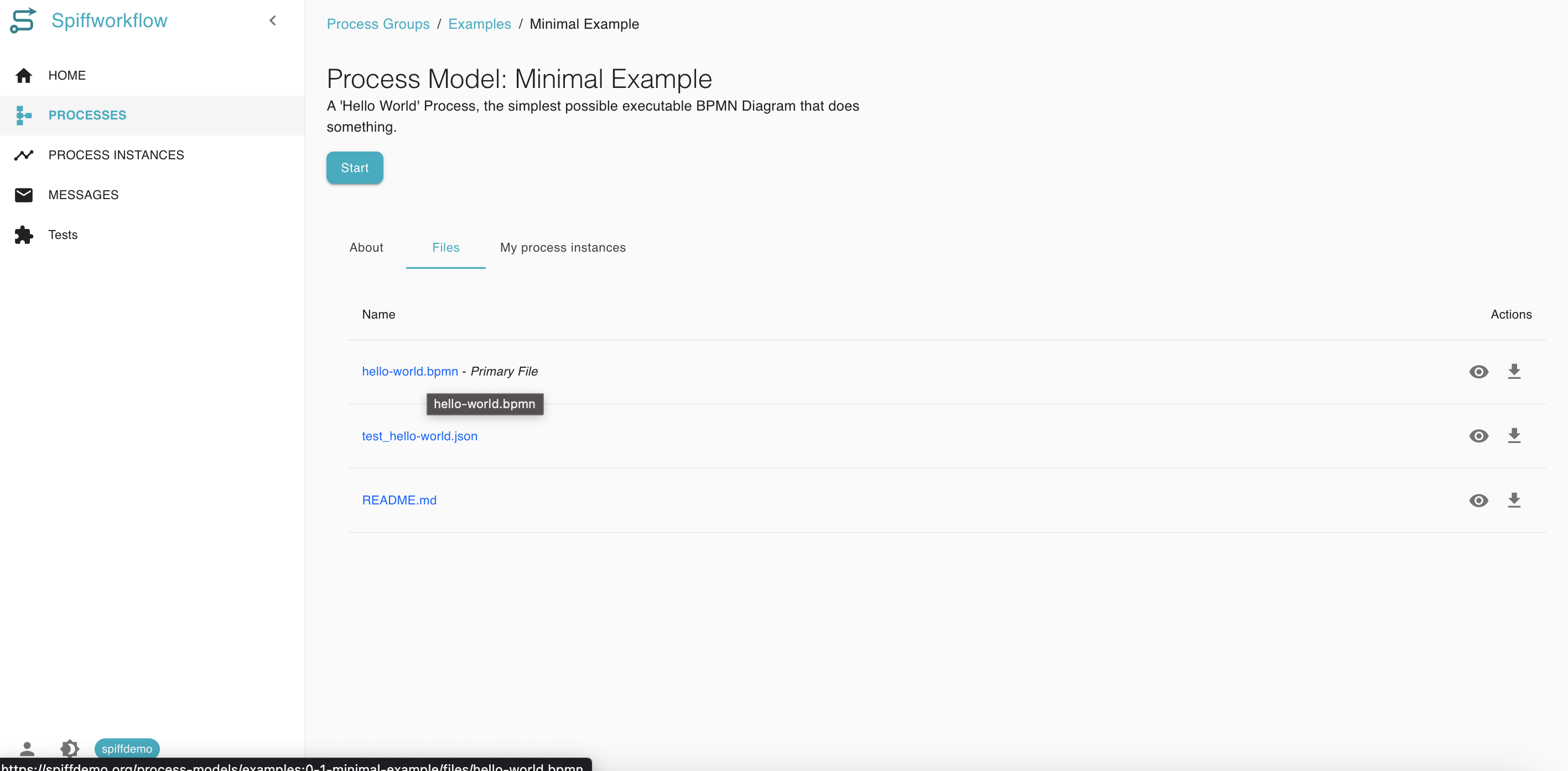Click the MESSAGES envelope icon
Viewport: 1568px width, 771px height.
24,195
